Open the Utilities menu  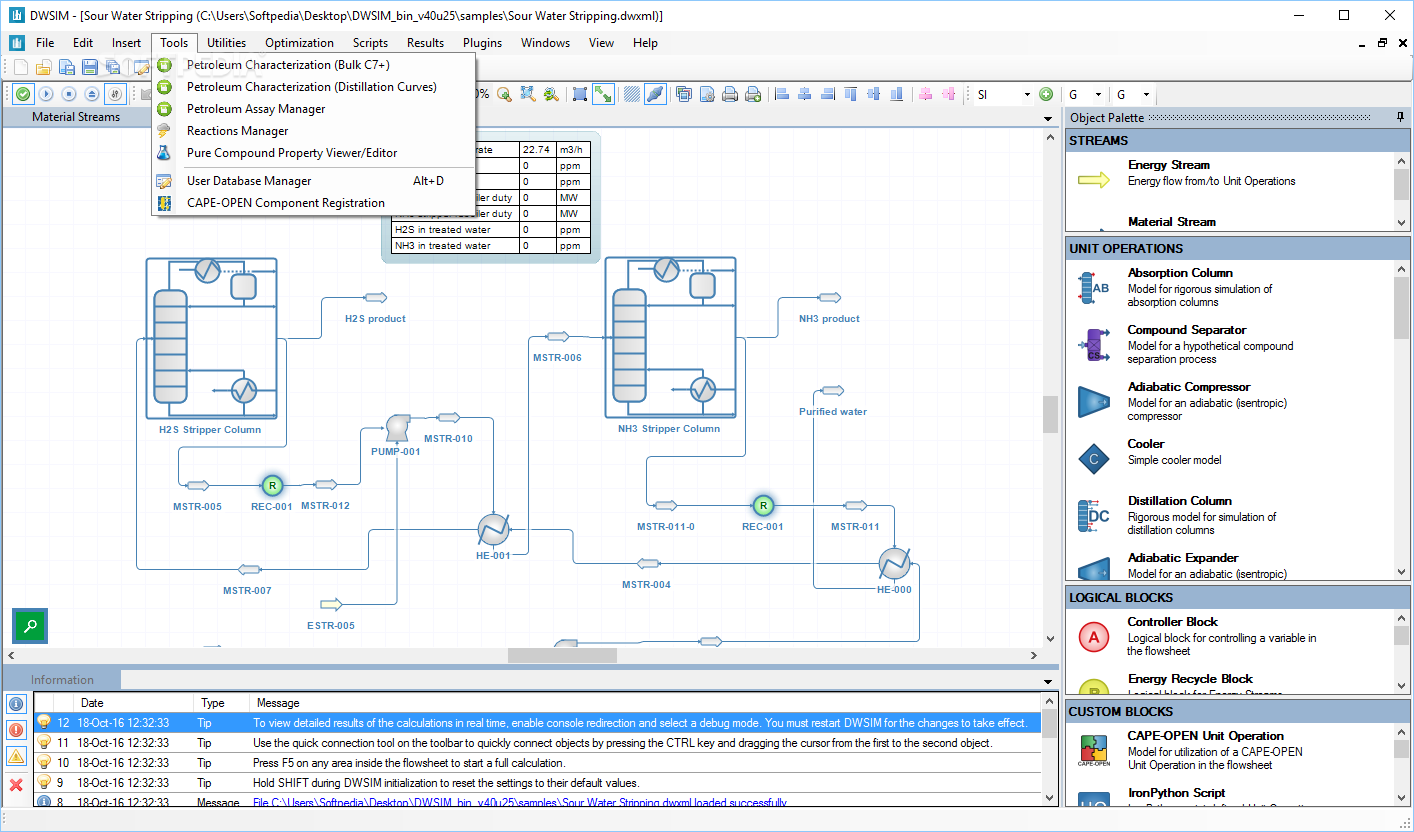227,43
